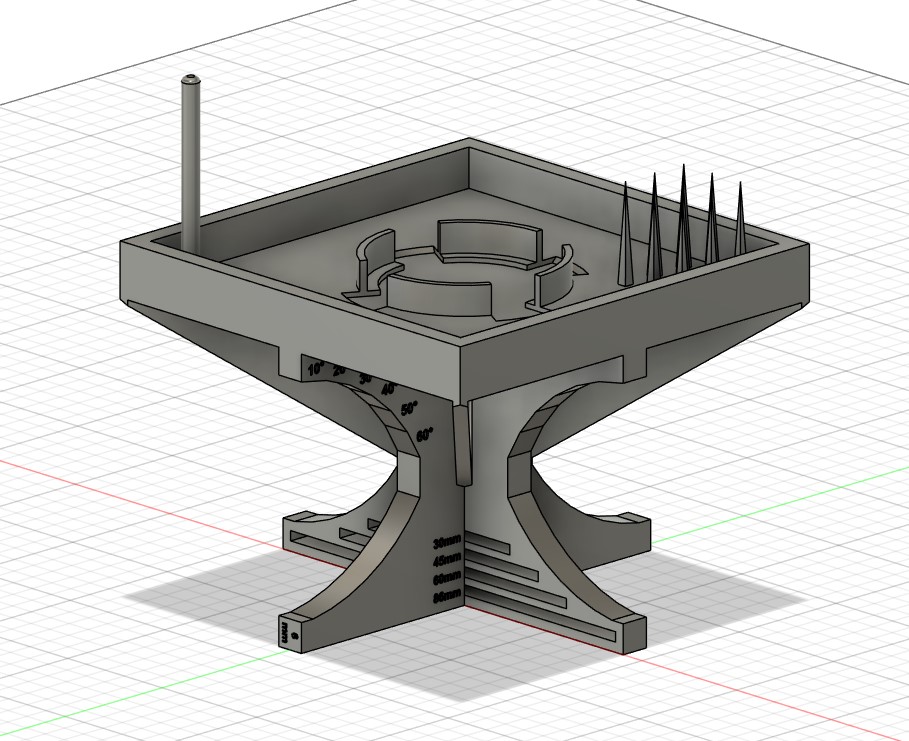Select the 40° overhang angle label
Image resolution: width=909 pixels, height=741 pixels.
(390, 389)
